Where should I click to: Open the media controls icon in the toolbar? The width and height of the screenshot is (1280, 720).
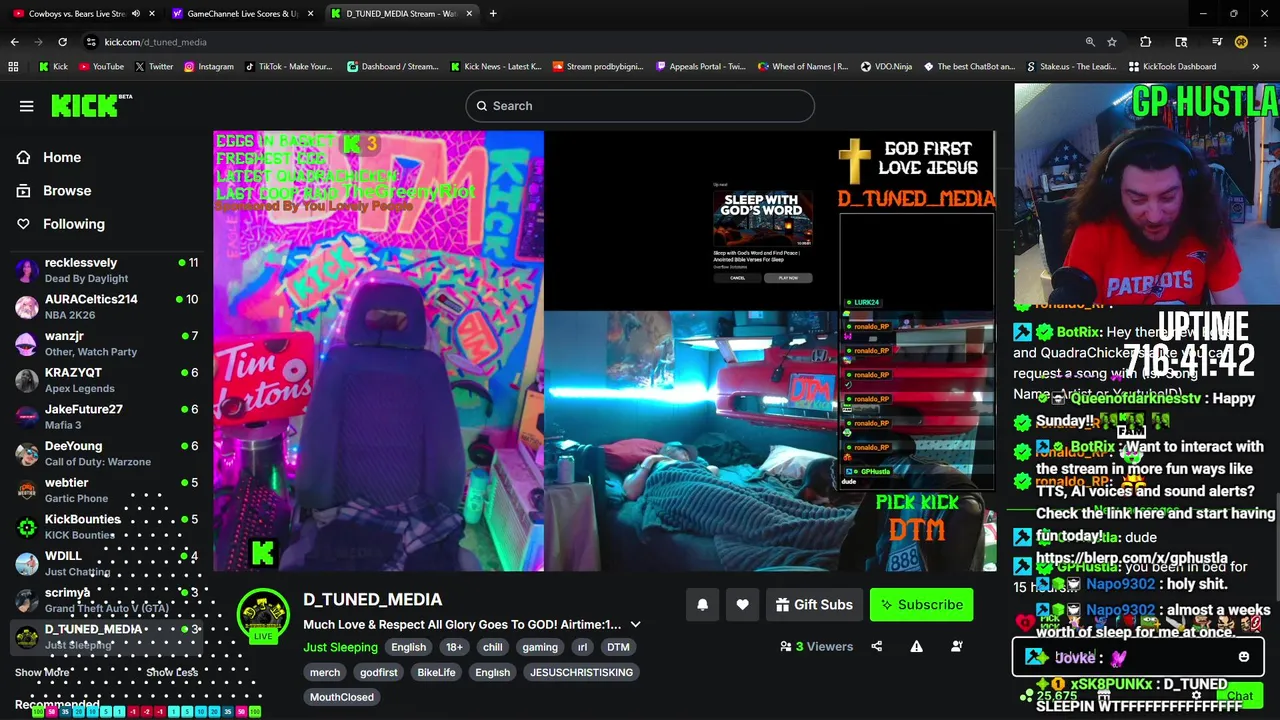click(x=1217, y=42)
